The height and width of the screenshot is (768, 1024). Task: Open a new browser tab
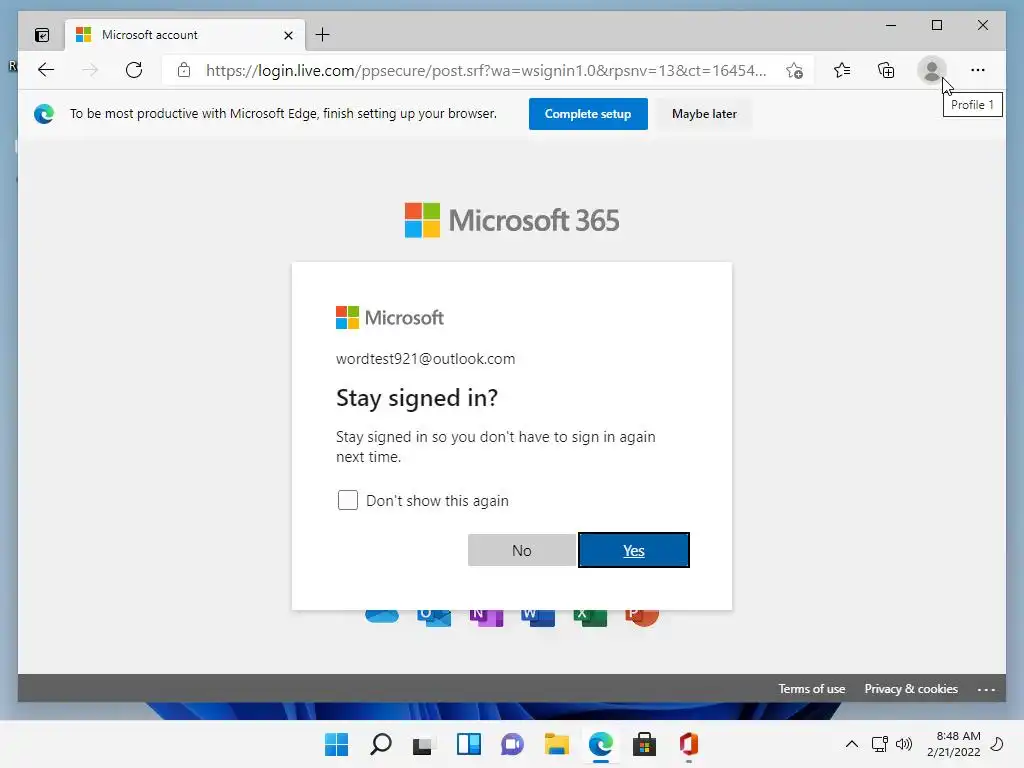point(323,35)
